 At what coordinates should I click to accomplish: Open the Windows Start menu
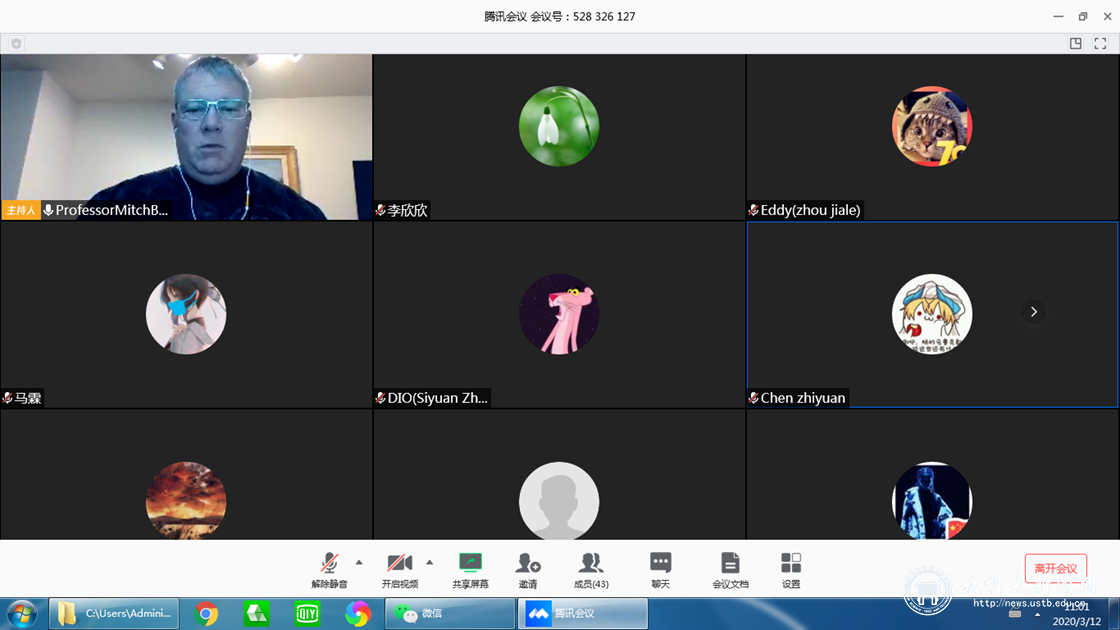[x=22, y=614]
